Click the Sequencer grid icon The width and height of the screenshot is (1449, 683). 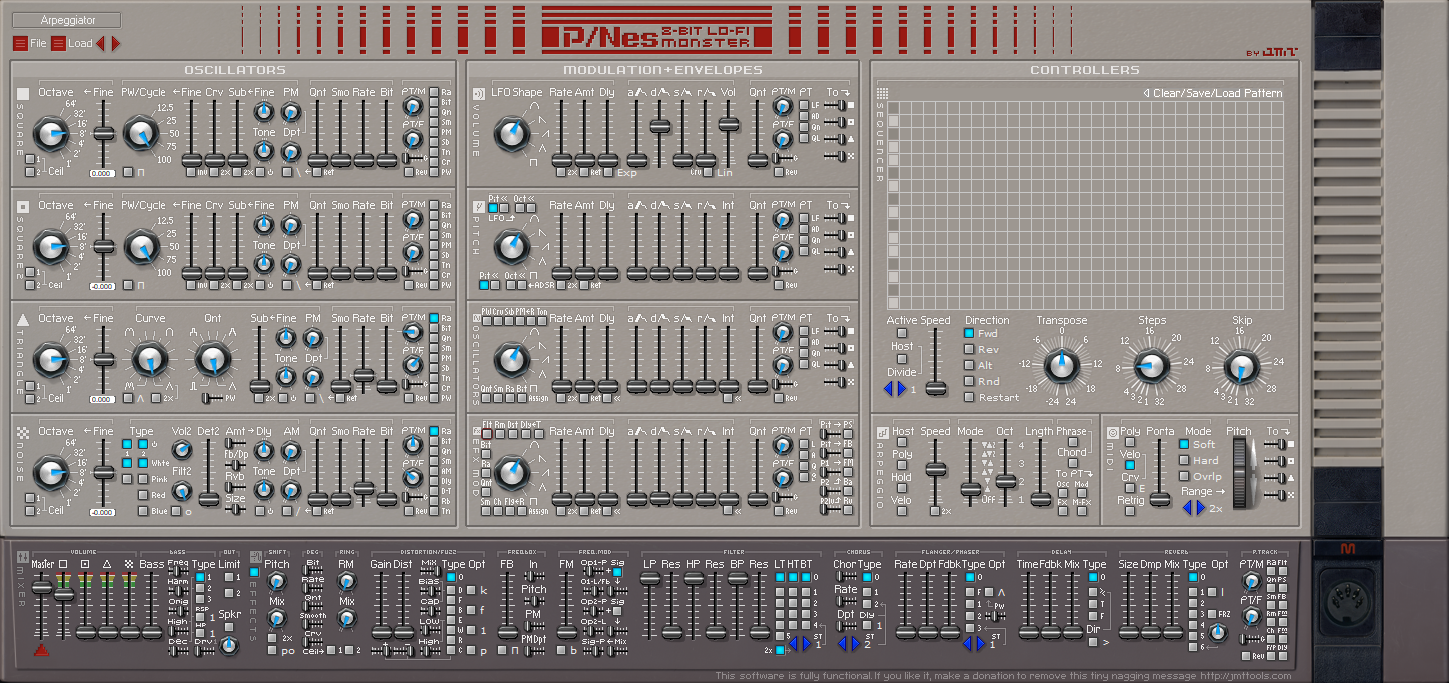(881, 94)
